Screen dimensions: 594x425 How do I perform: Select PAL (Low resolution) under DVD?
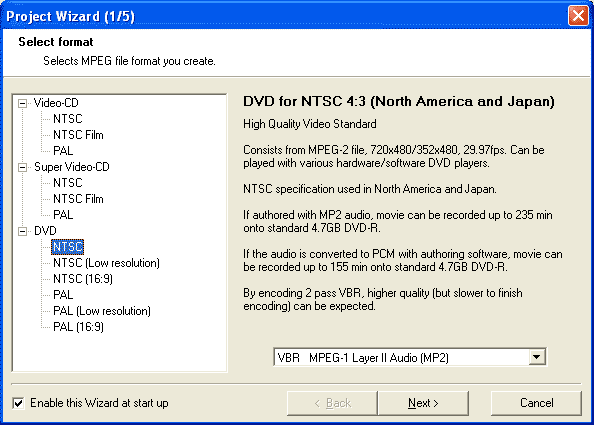click(102, 311)
